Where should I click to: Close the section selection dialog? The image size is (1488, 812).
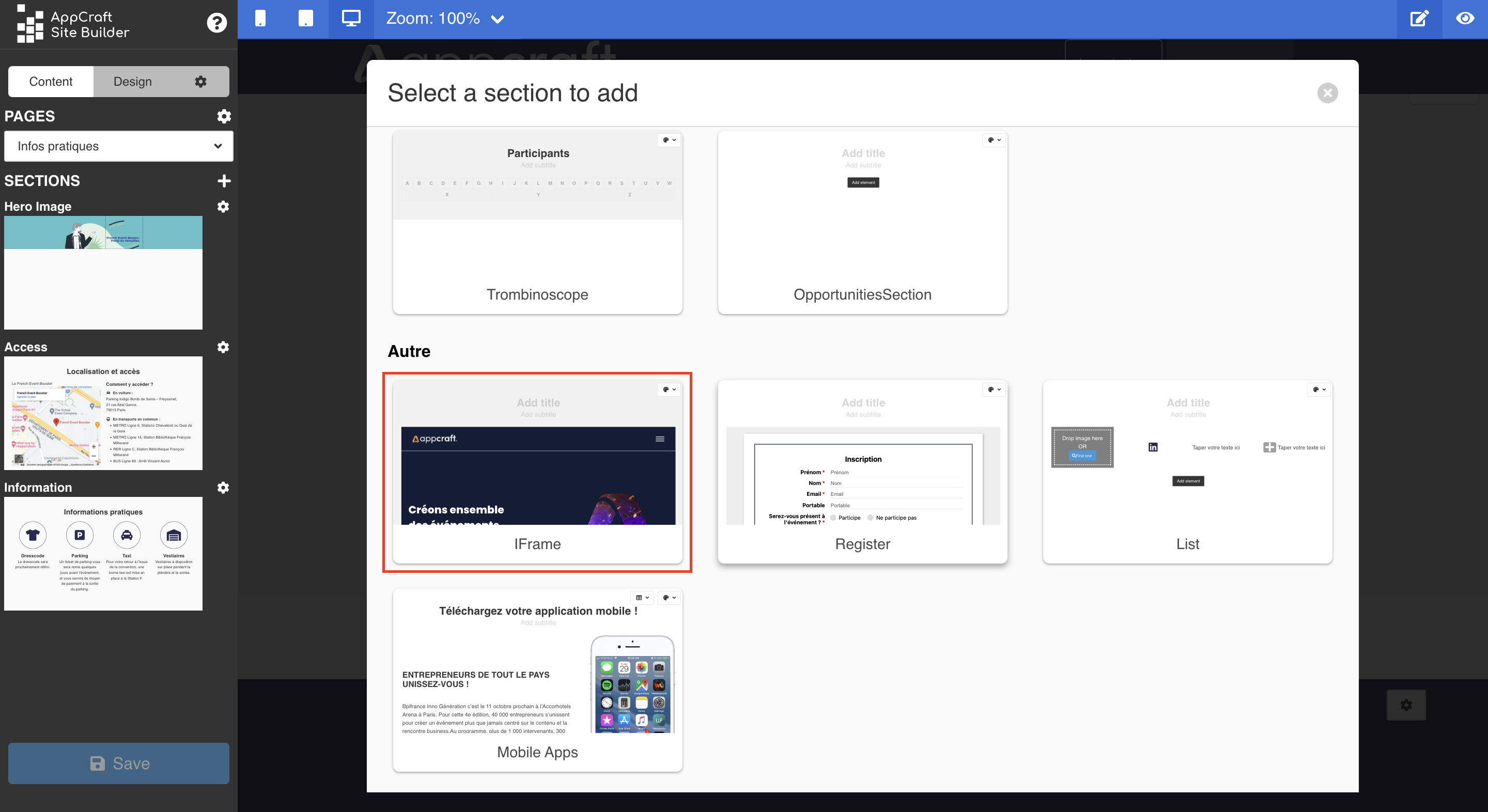click(x=1327, y=93)
